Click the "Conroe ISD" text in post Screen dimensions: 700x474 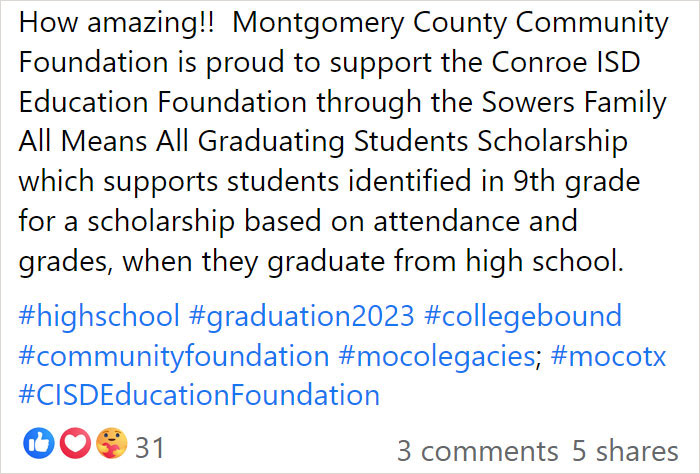coord(566,62)
